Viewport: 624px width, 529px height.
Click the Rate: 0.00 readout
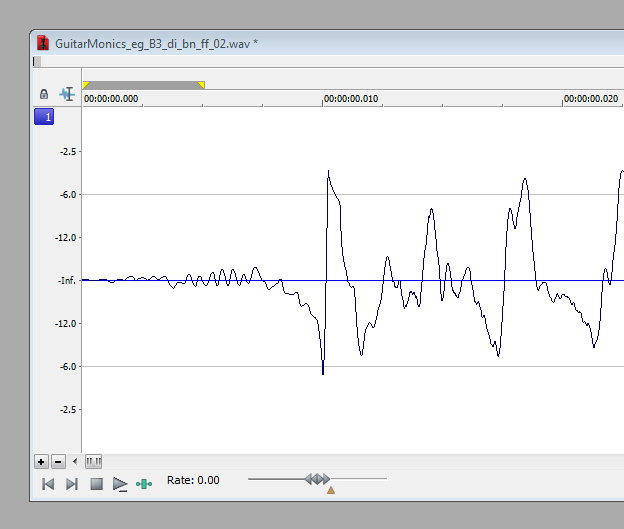193,481
